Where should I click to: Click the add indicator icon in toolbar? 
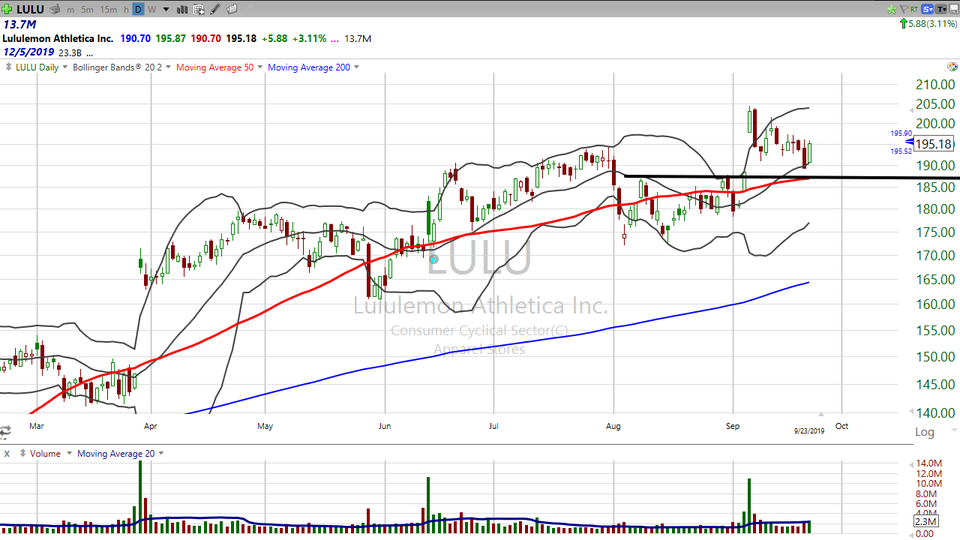tap(197, 9)
